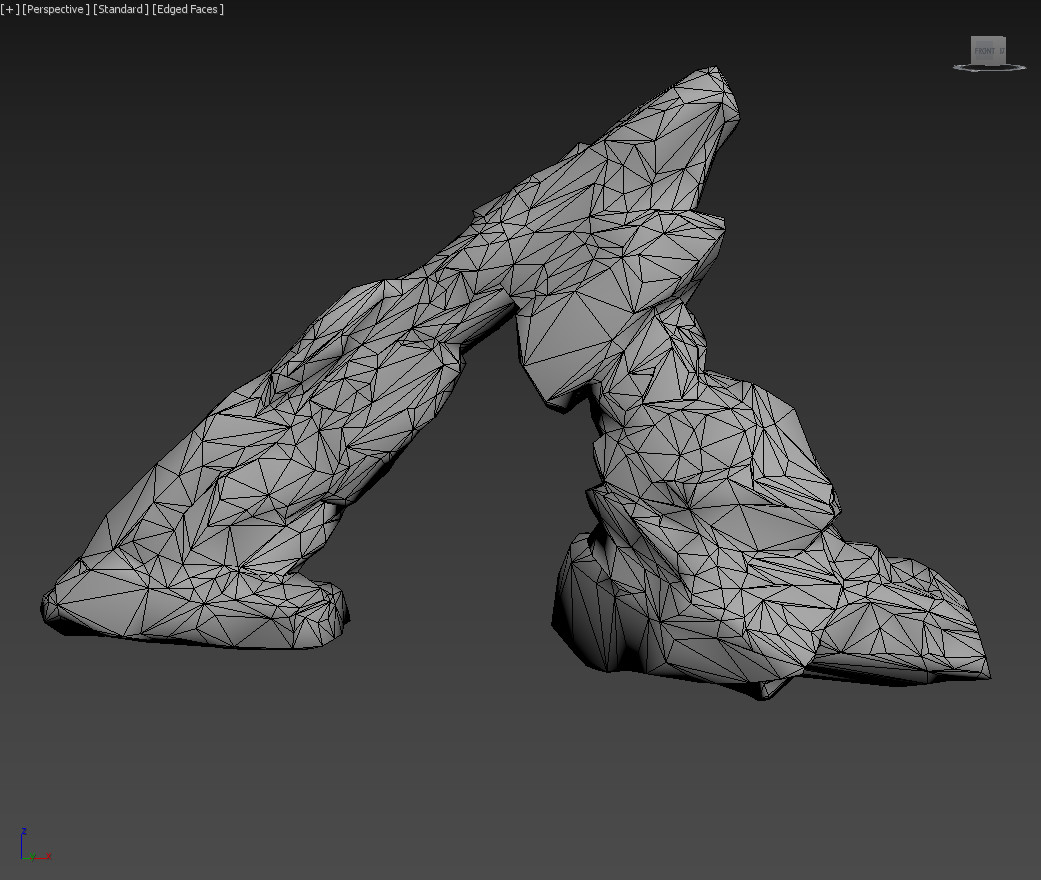The image size is (1041, 880).
Task: Click Perspective to toggle the view type
Action: pyautogui.click(x=55, y=9)
